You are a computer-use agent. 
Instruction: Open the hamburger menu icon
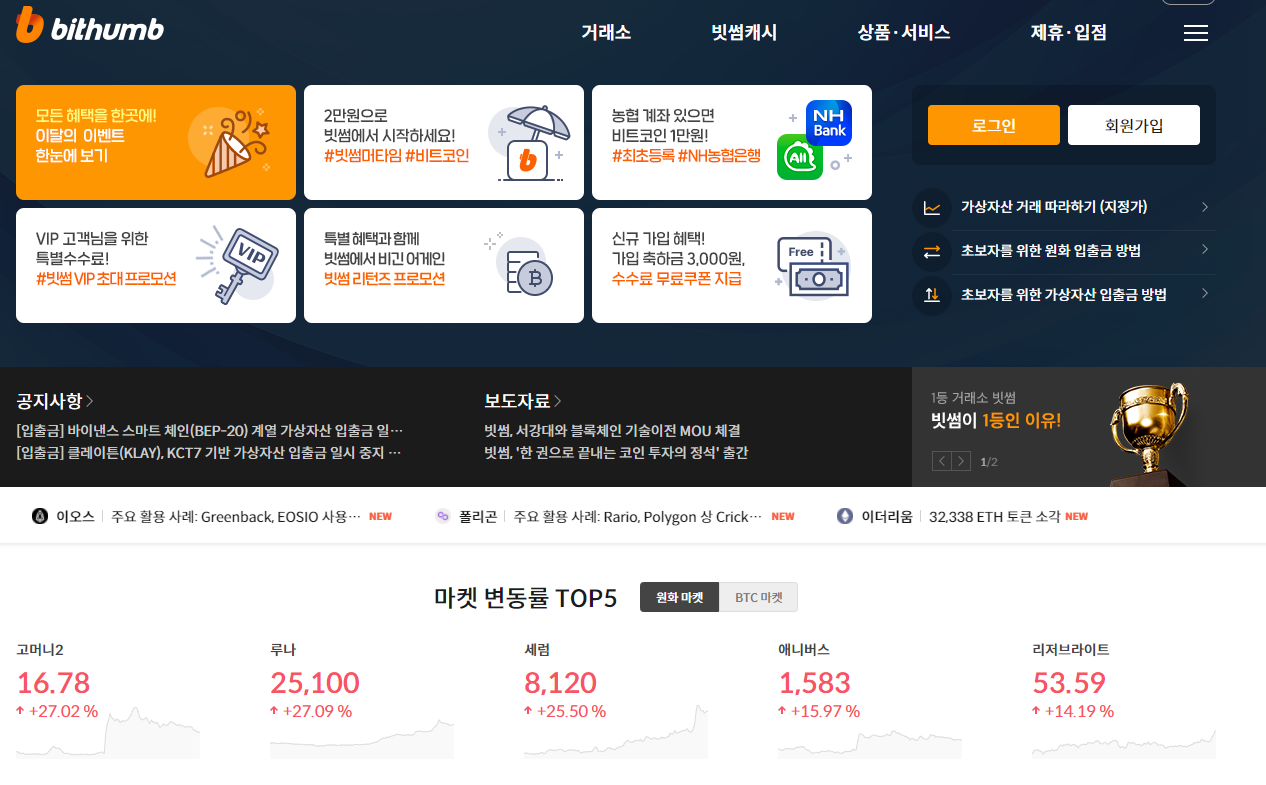[x=1196, y=33]
